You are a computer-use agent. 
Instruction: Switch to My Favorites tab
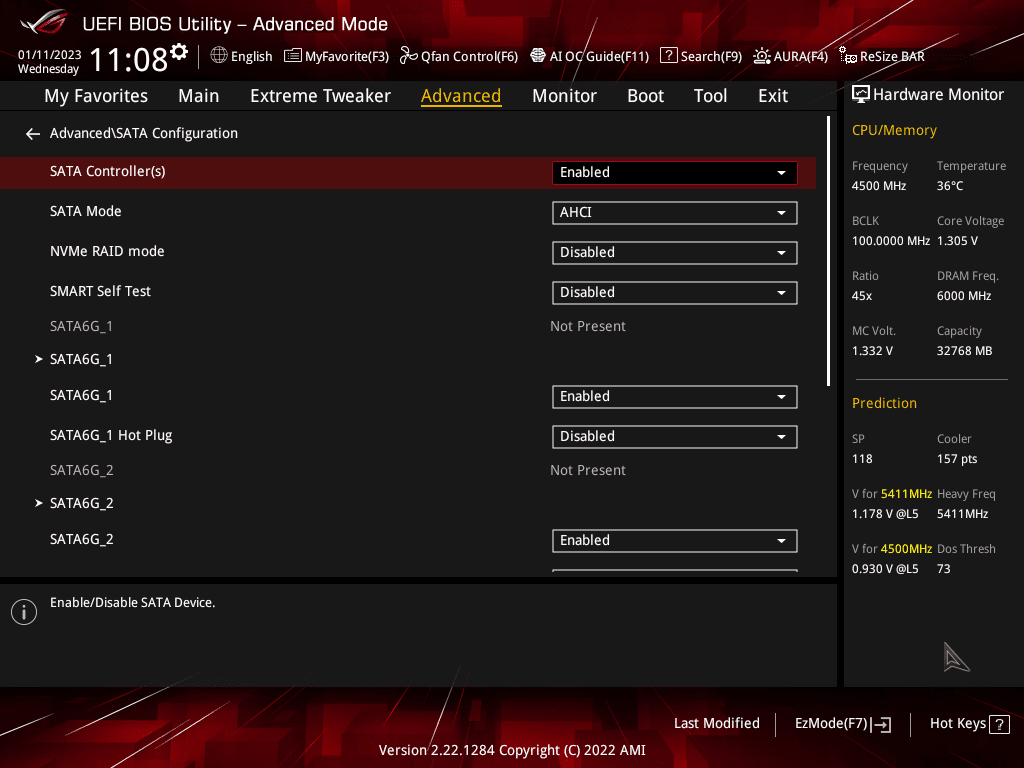(x=96, y=96)
